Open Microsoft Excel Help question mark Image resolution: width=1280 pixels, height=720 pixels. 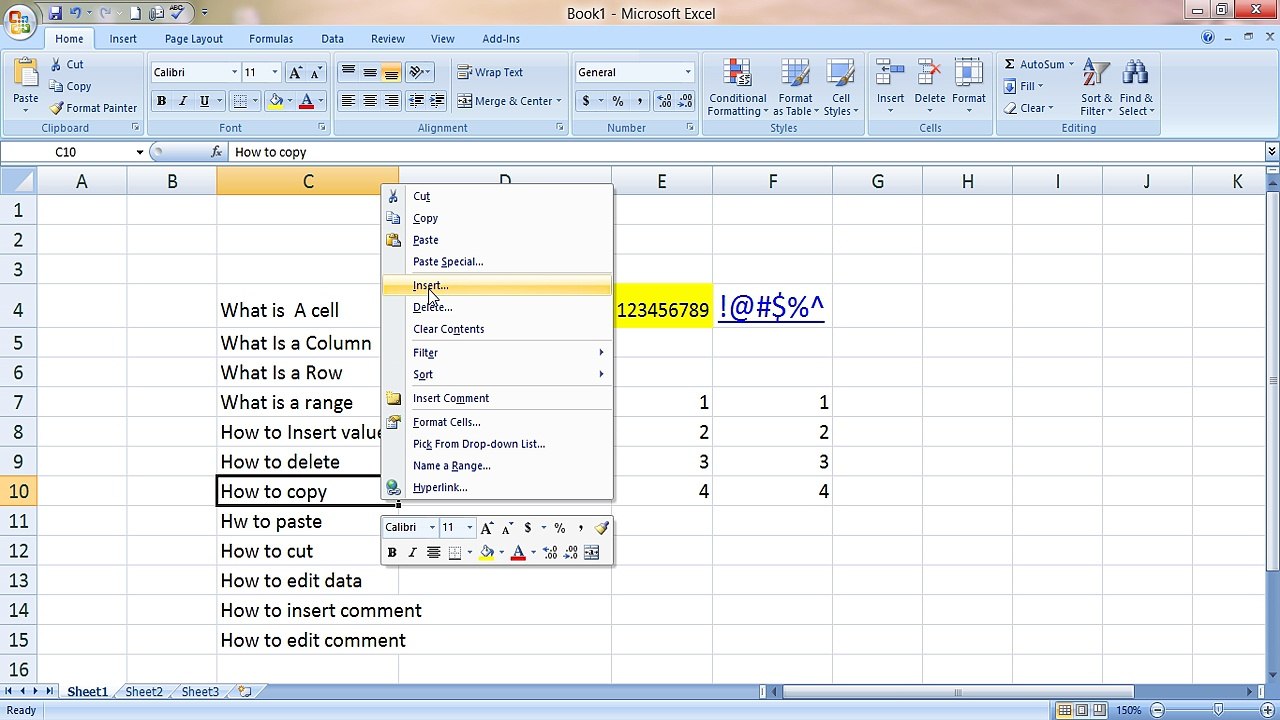(x=1209, y=38)
